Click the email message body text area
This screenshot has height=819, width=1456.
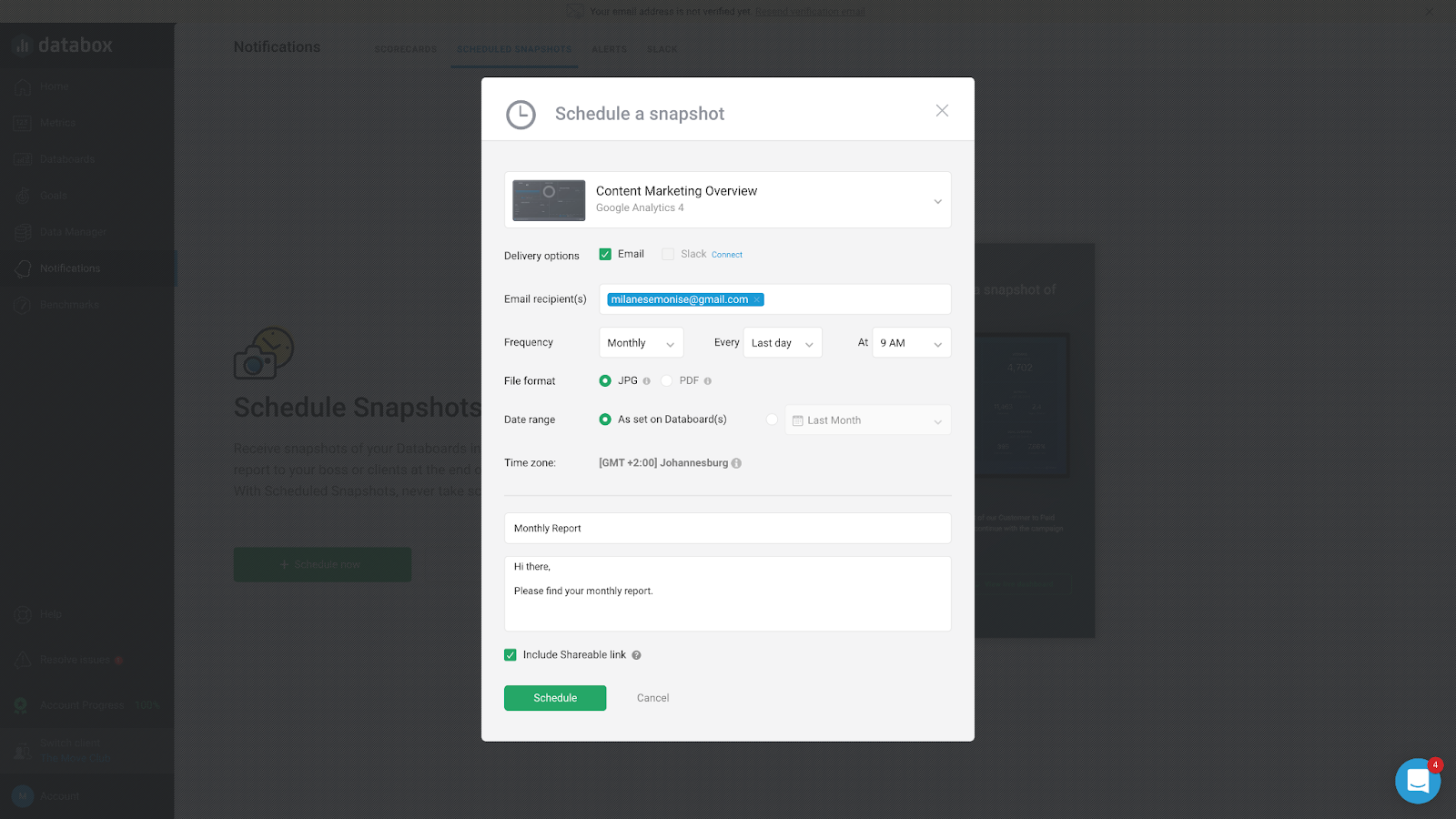(x=728, y=593)
